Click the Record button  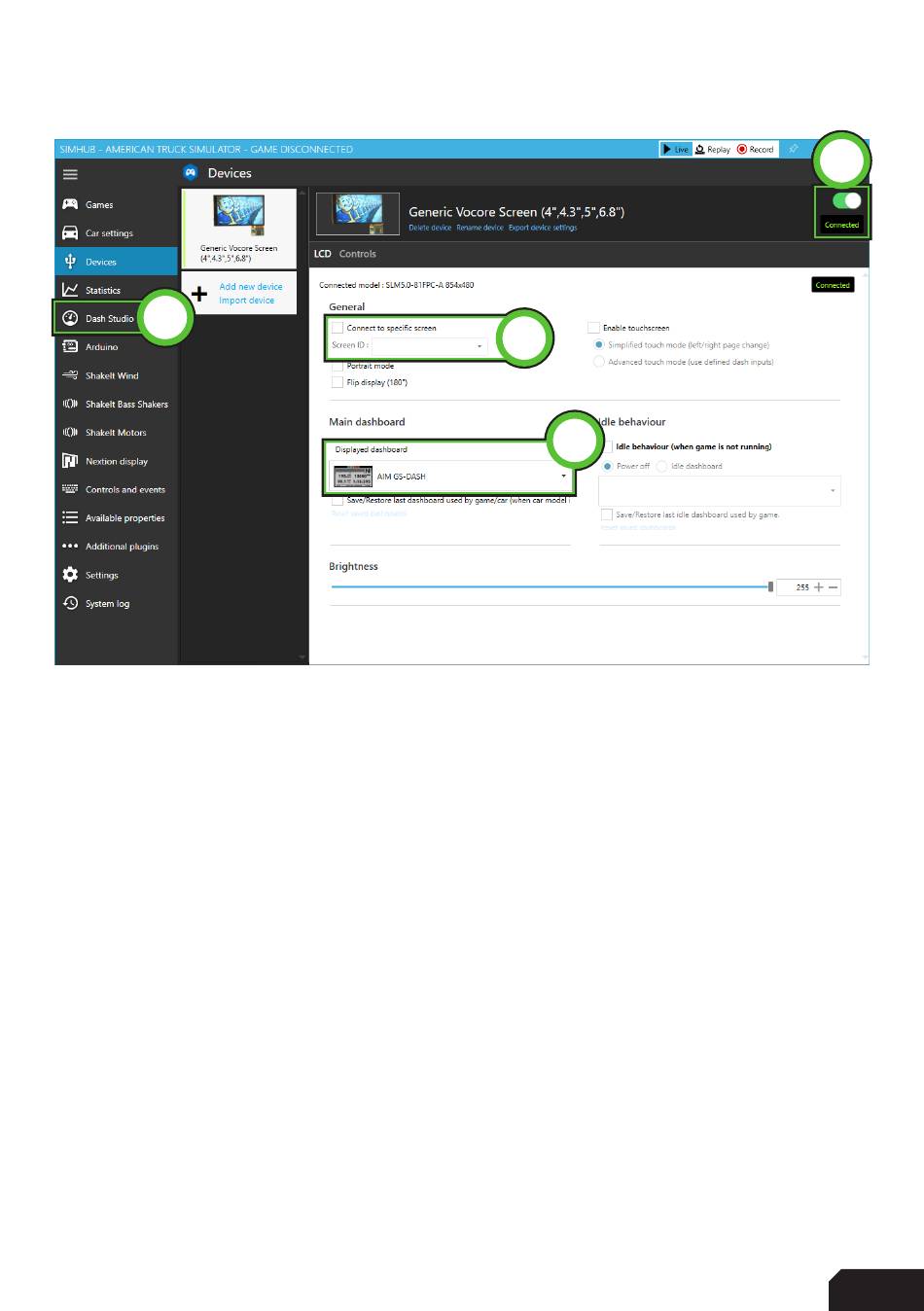coord(756,149)
